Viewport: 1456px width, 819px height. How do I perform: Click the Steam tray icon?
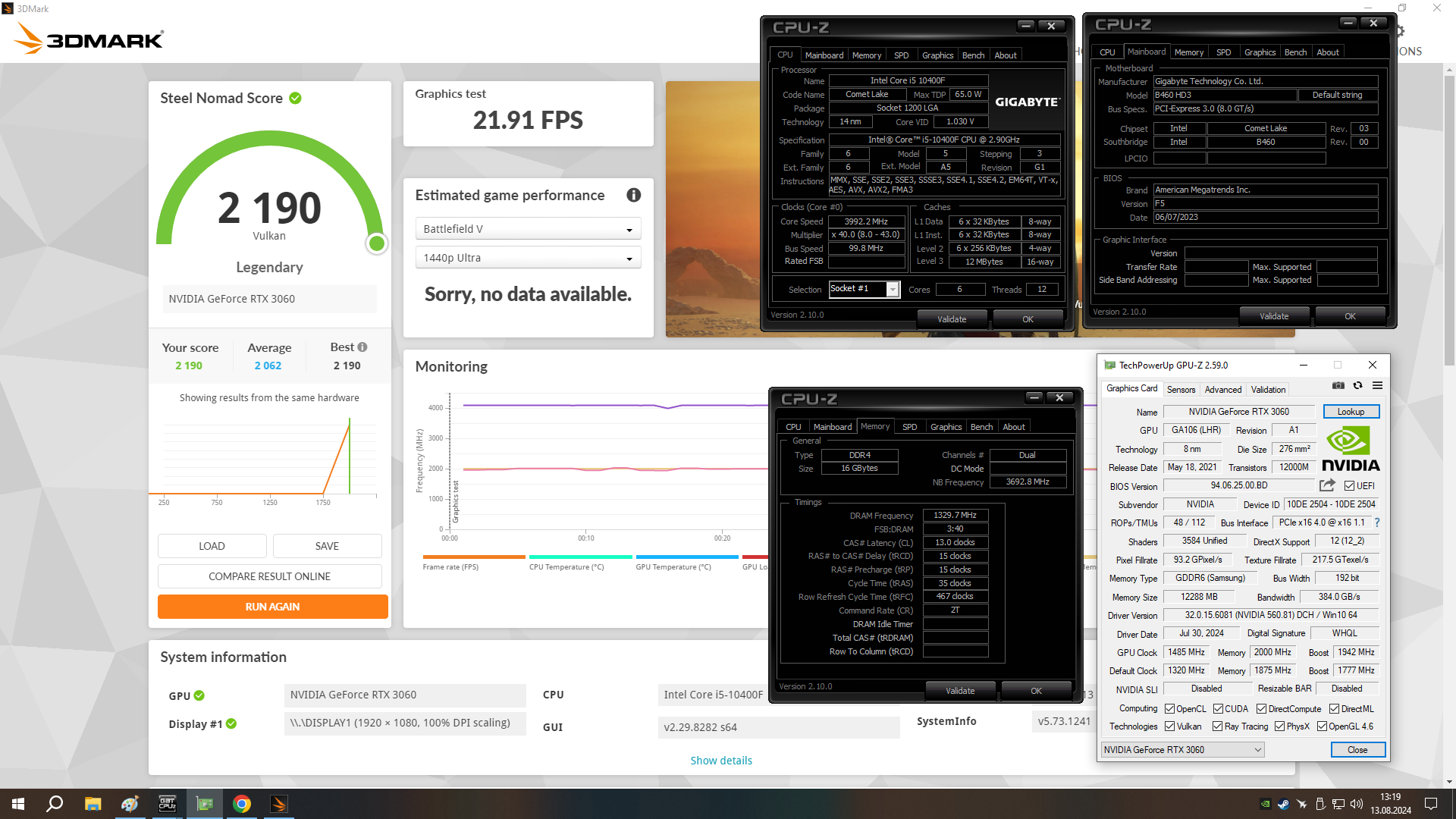1283,804
